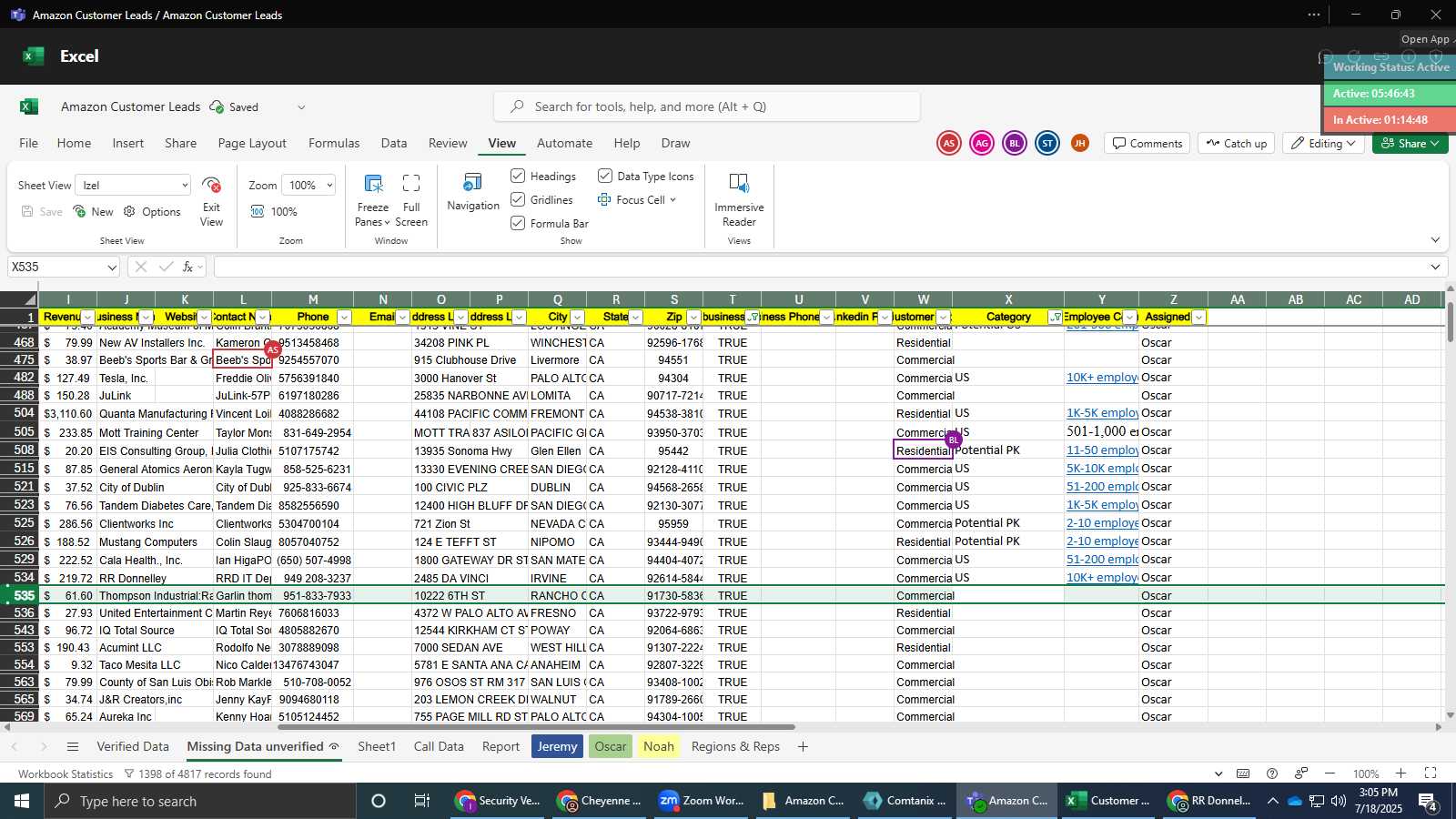Open Windows Start menu

(21, 801)
